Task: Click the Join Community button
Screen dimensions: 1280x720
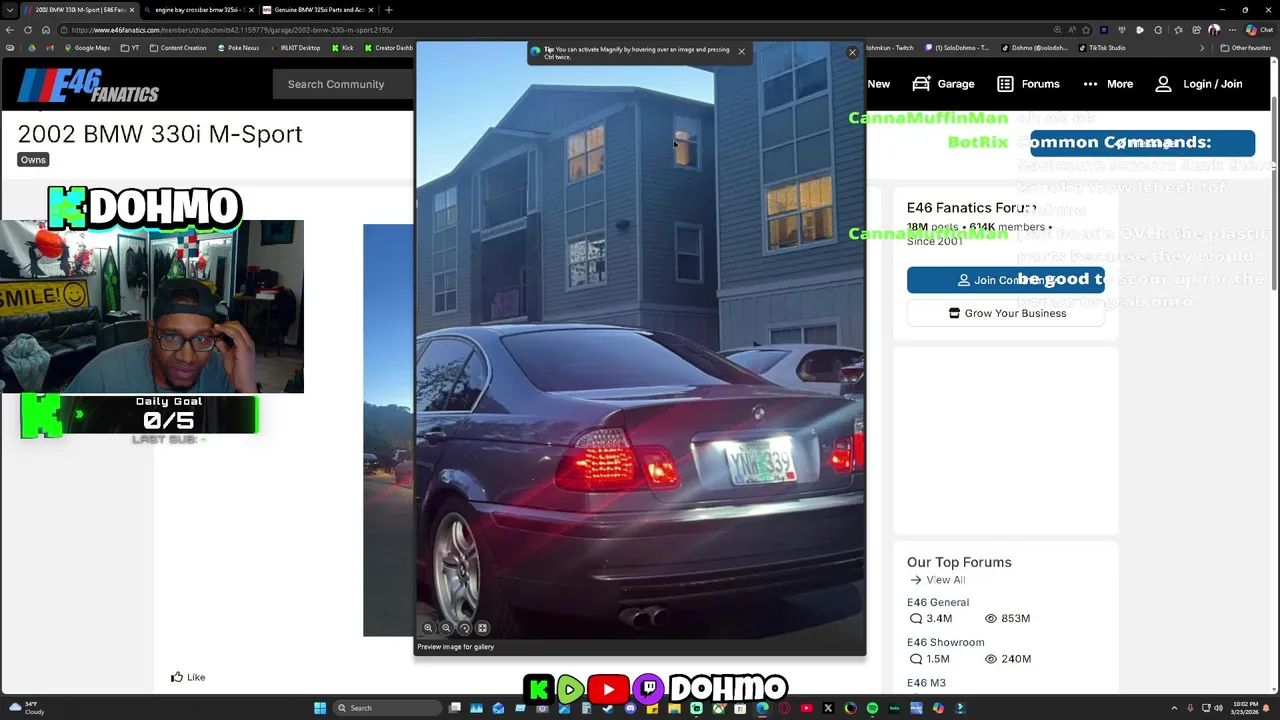Action: click(x=1006, y=280)
